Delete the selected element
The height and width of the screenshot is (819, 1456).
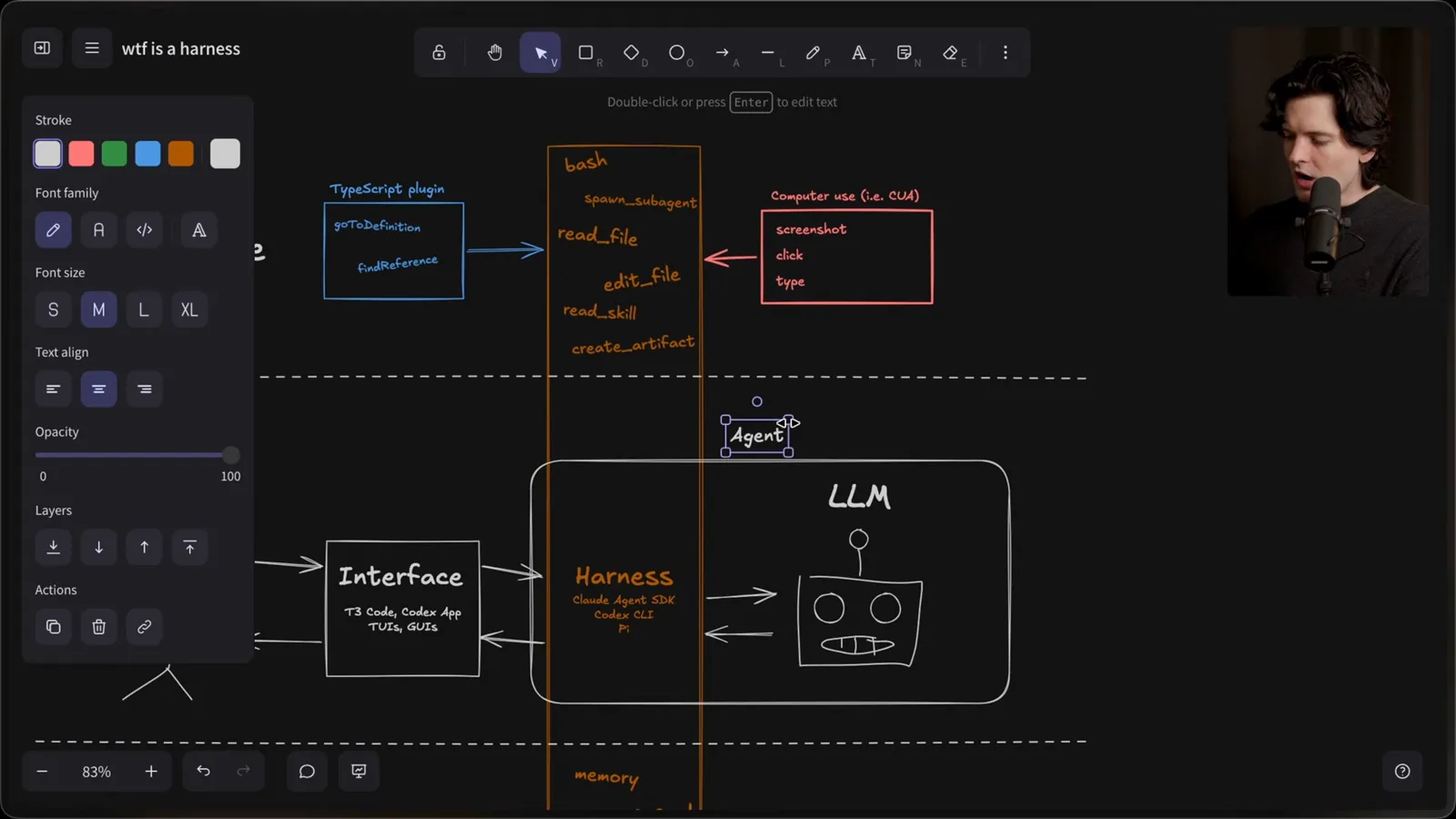pos(99,627)
